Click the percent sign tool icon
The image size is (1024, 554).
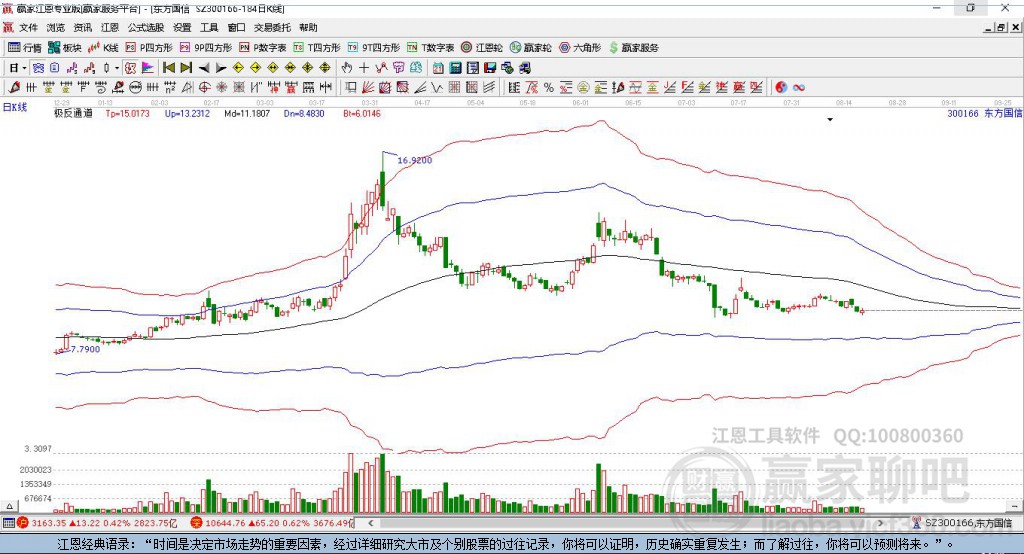pos(549,88)
